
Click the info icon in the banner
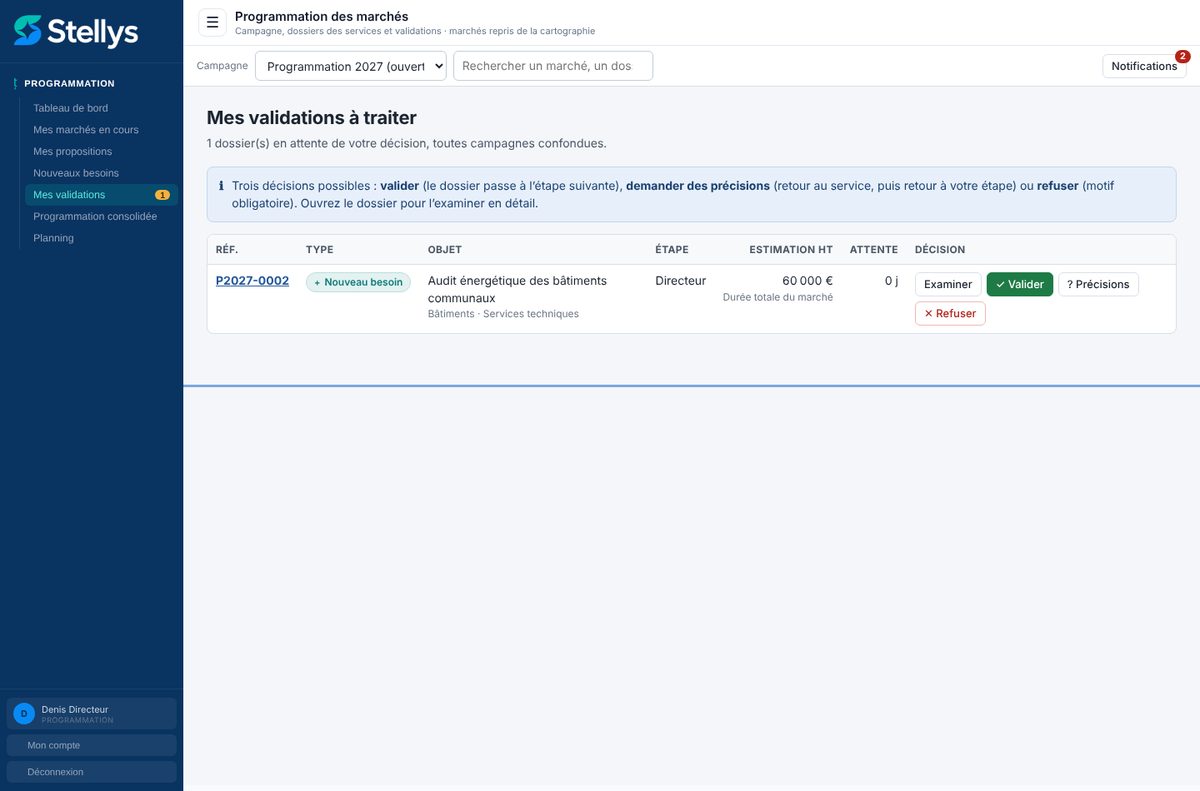coord(221,186)
